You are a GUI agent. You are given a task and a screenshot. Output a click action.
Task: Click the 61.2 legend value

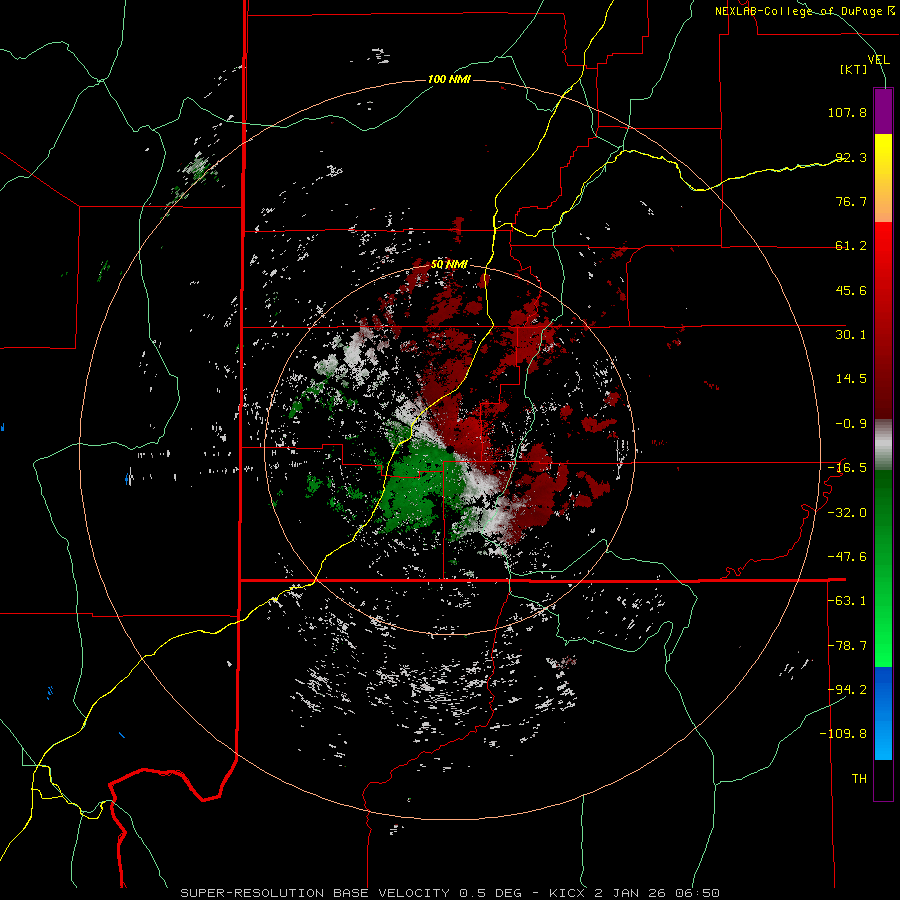(851, 246)
